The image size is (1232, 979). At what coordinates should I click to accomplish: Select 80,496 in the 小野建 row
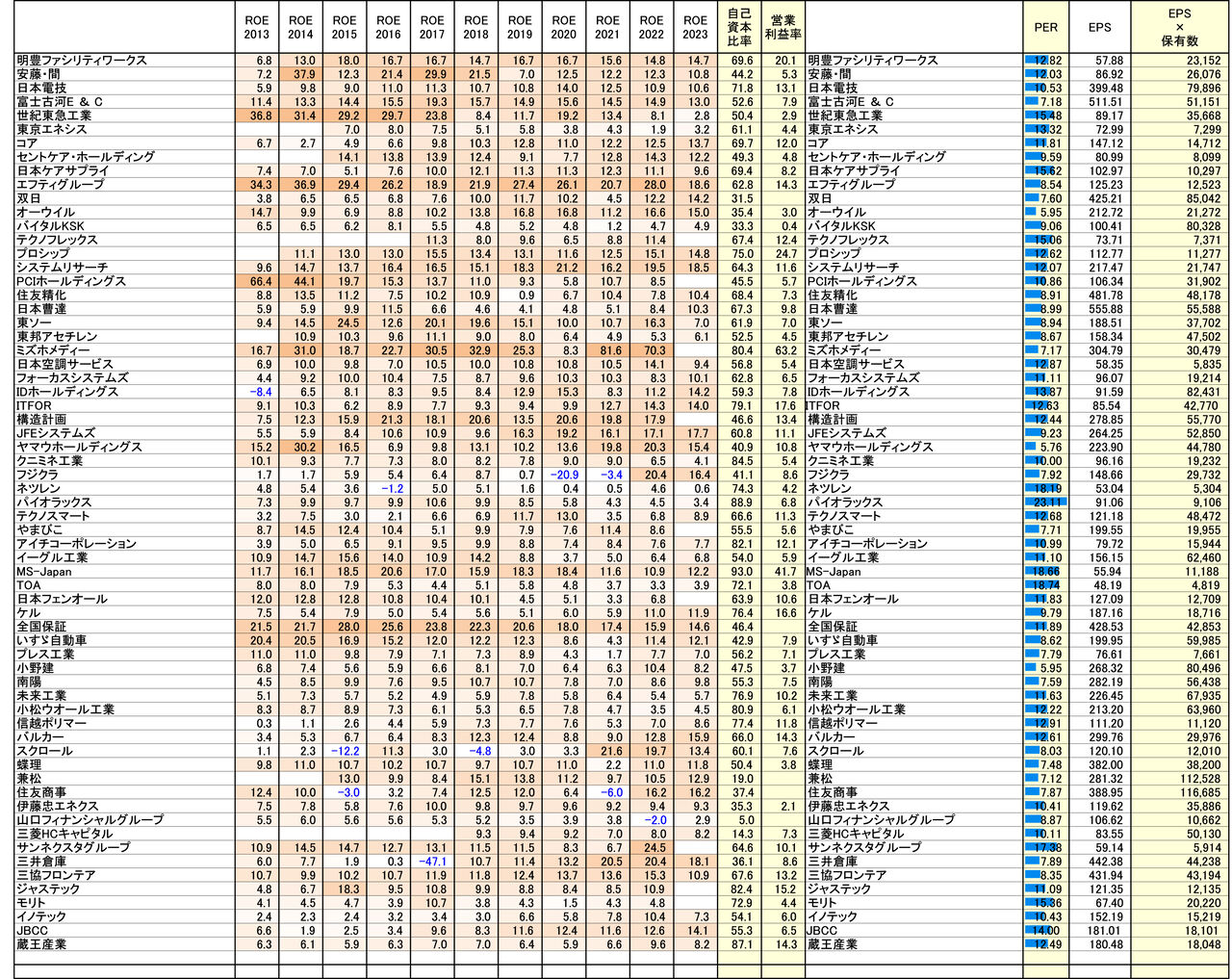pos(1202,668)
